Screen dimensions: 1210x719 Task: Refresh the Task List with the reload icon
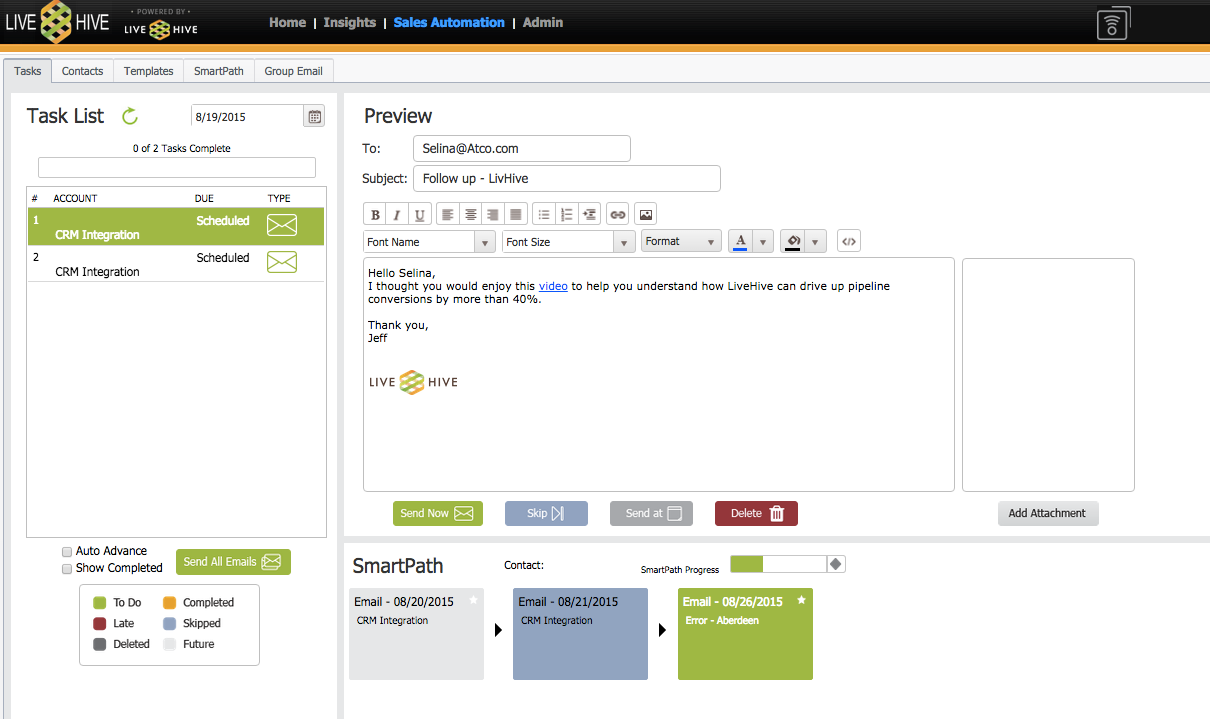(130, 116)
